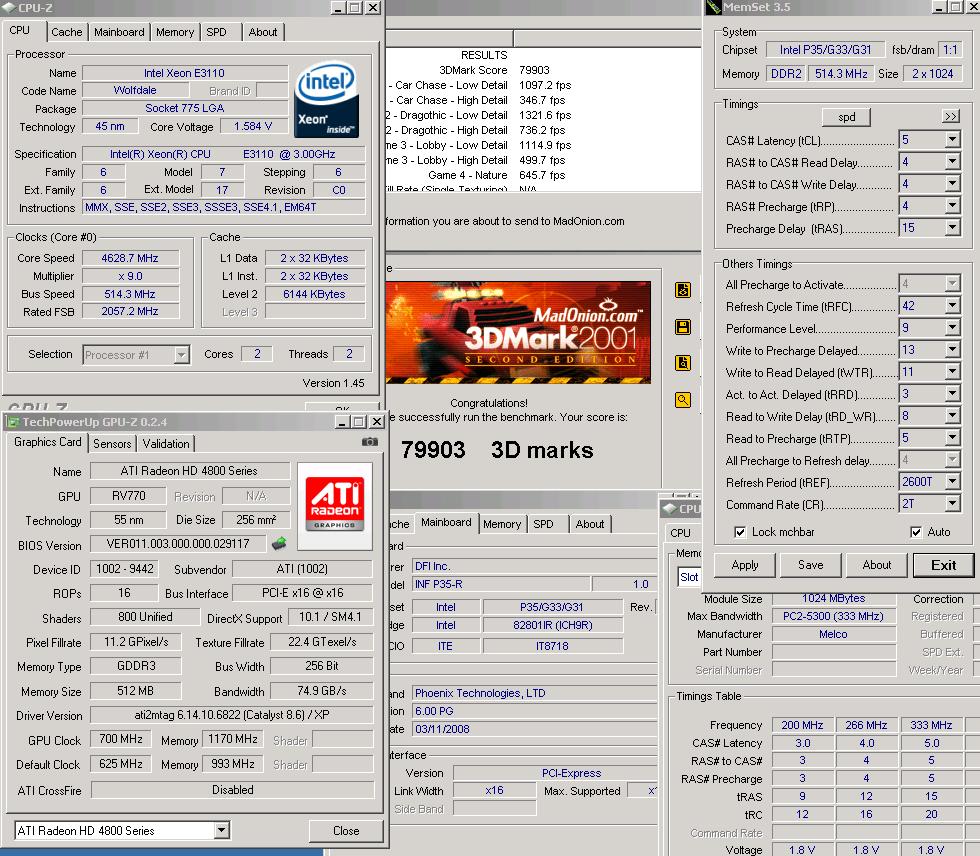Click the Driver Version field in GPU-Z

(232, 715)
